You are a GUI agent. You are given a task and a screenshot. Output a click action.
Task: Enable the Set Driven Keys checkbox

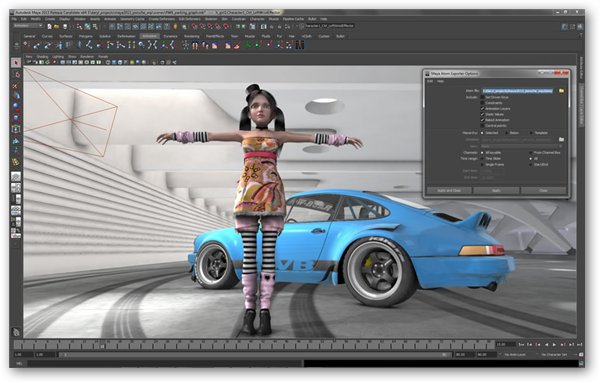click(482, 97)
